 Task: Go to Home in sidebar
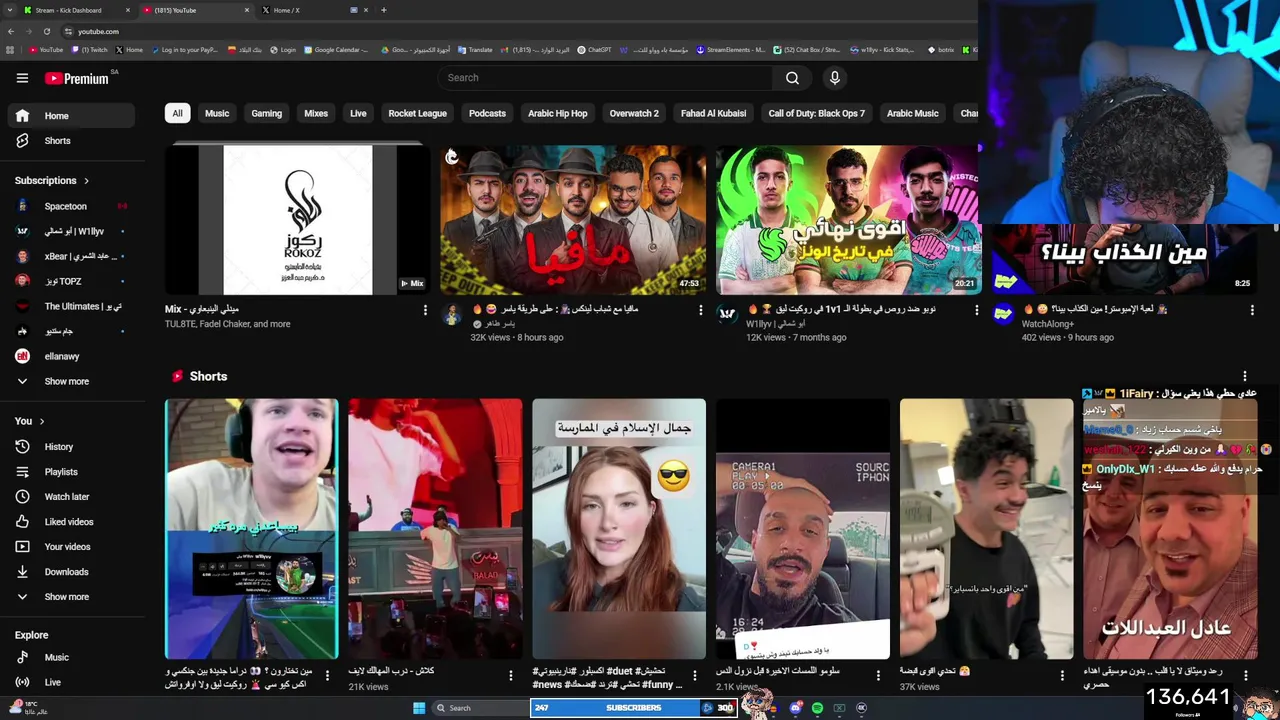pyautogui.click(x=70, y=116)
